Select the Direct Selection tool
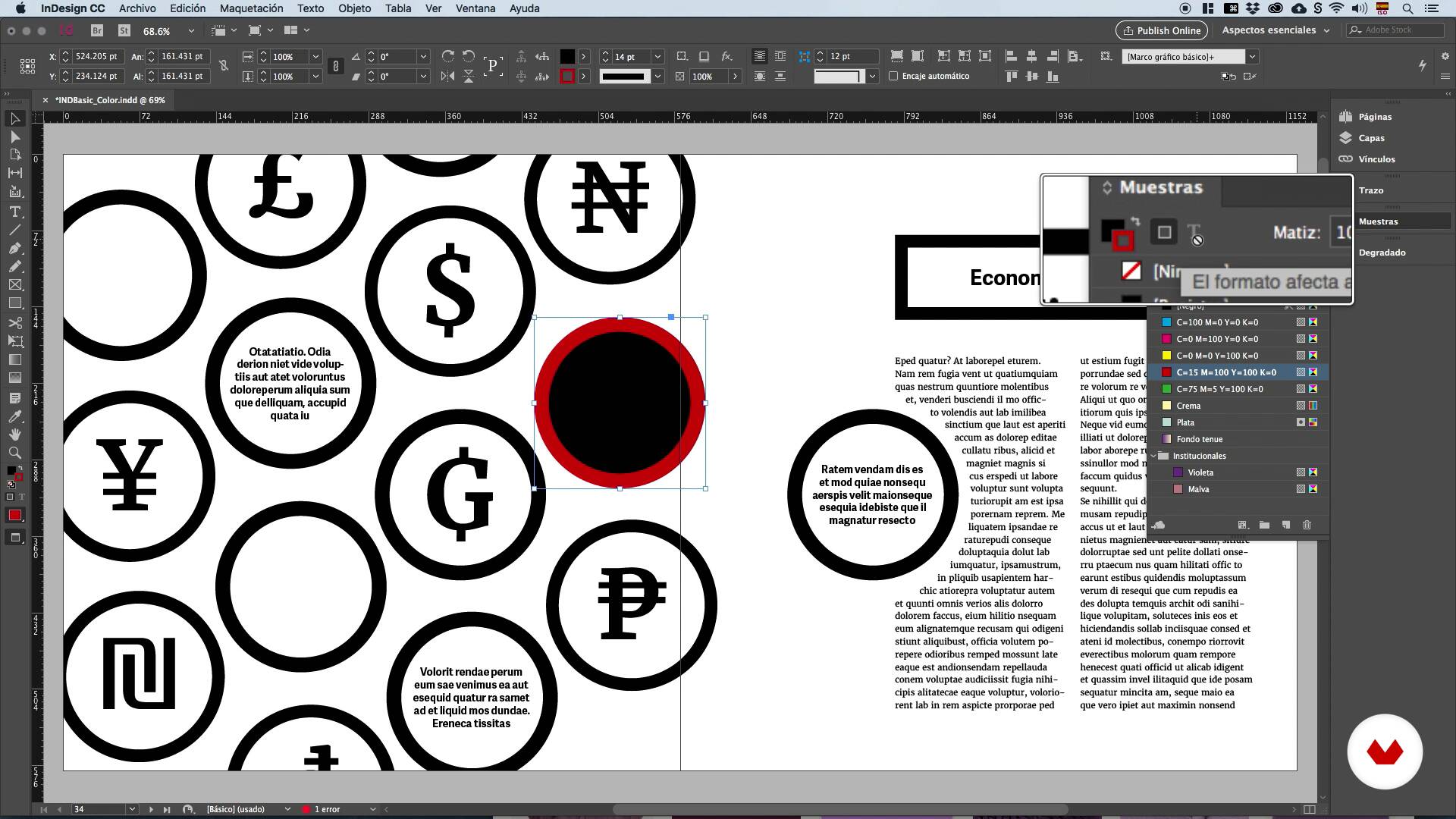Viewport: 1456px width, 819px height. 14,136
